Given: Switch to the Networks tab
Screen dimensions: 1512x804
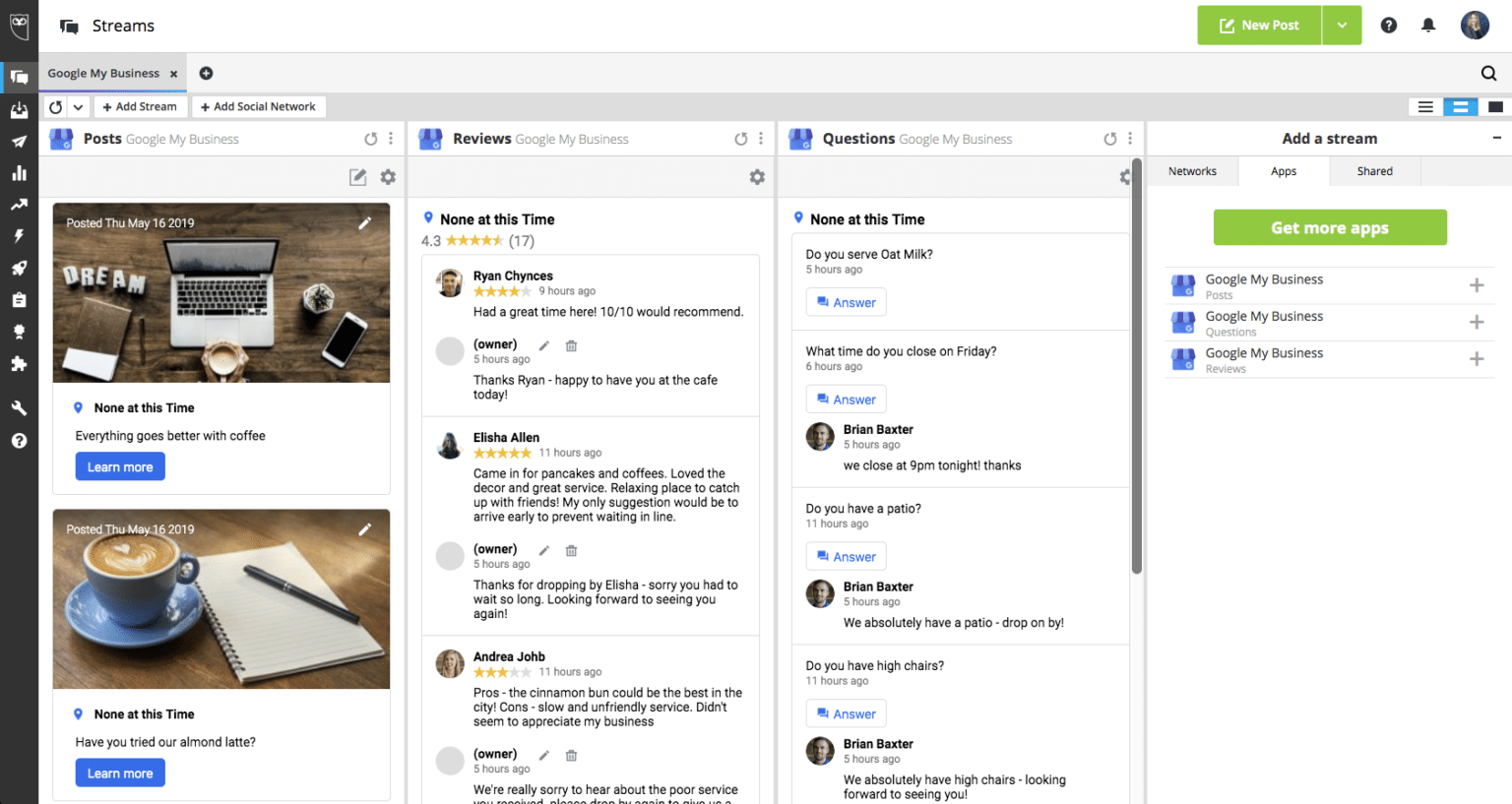Looking at the screenshot, I should pyautogui.click(x=1192, y=170).
